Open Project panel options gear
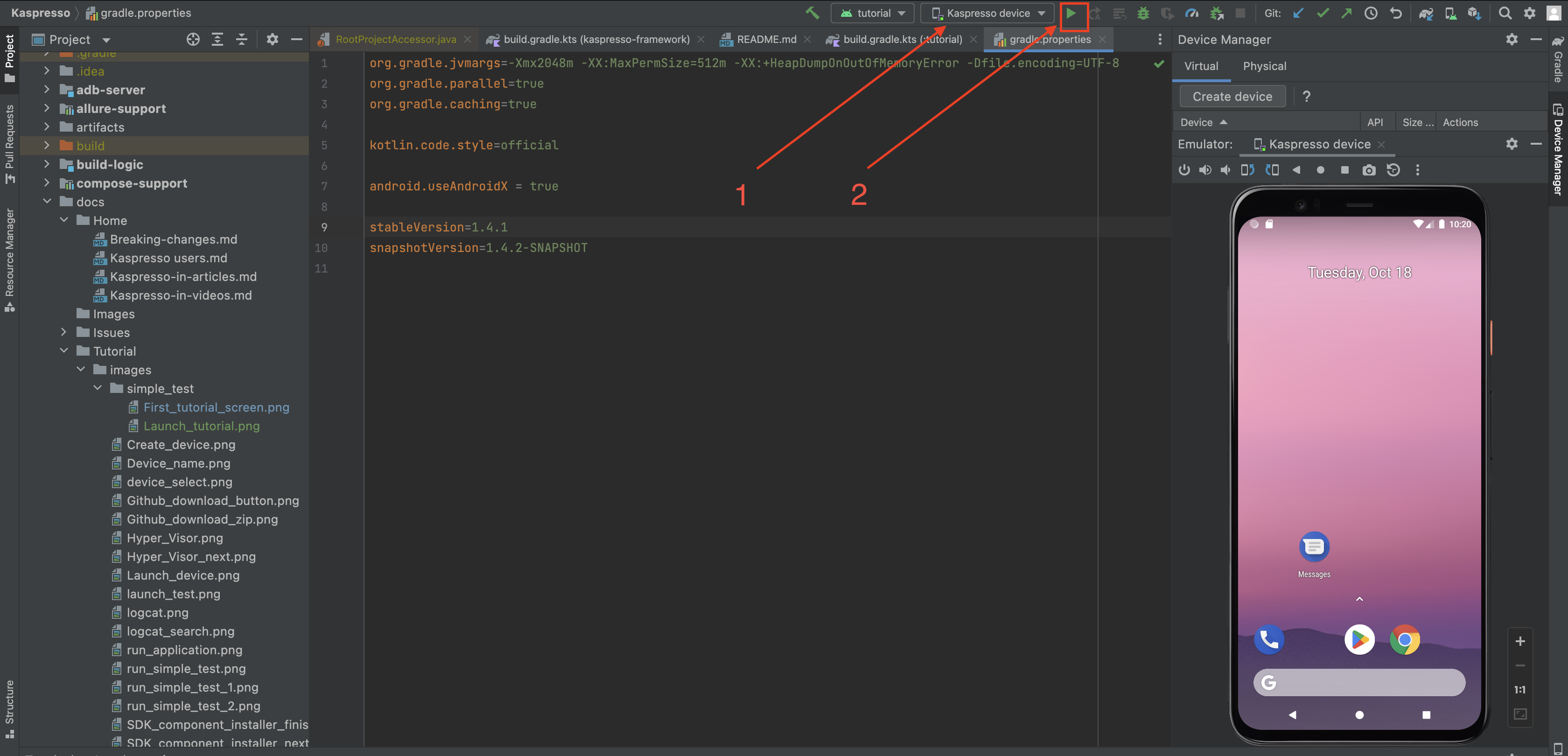The height and width of the screenshot is (756, 1568). coord(272,40)
